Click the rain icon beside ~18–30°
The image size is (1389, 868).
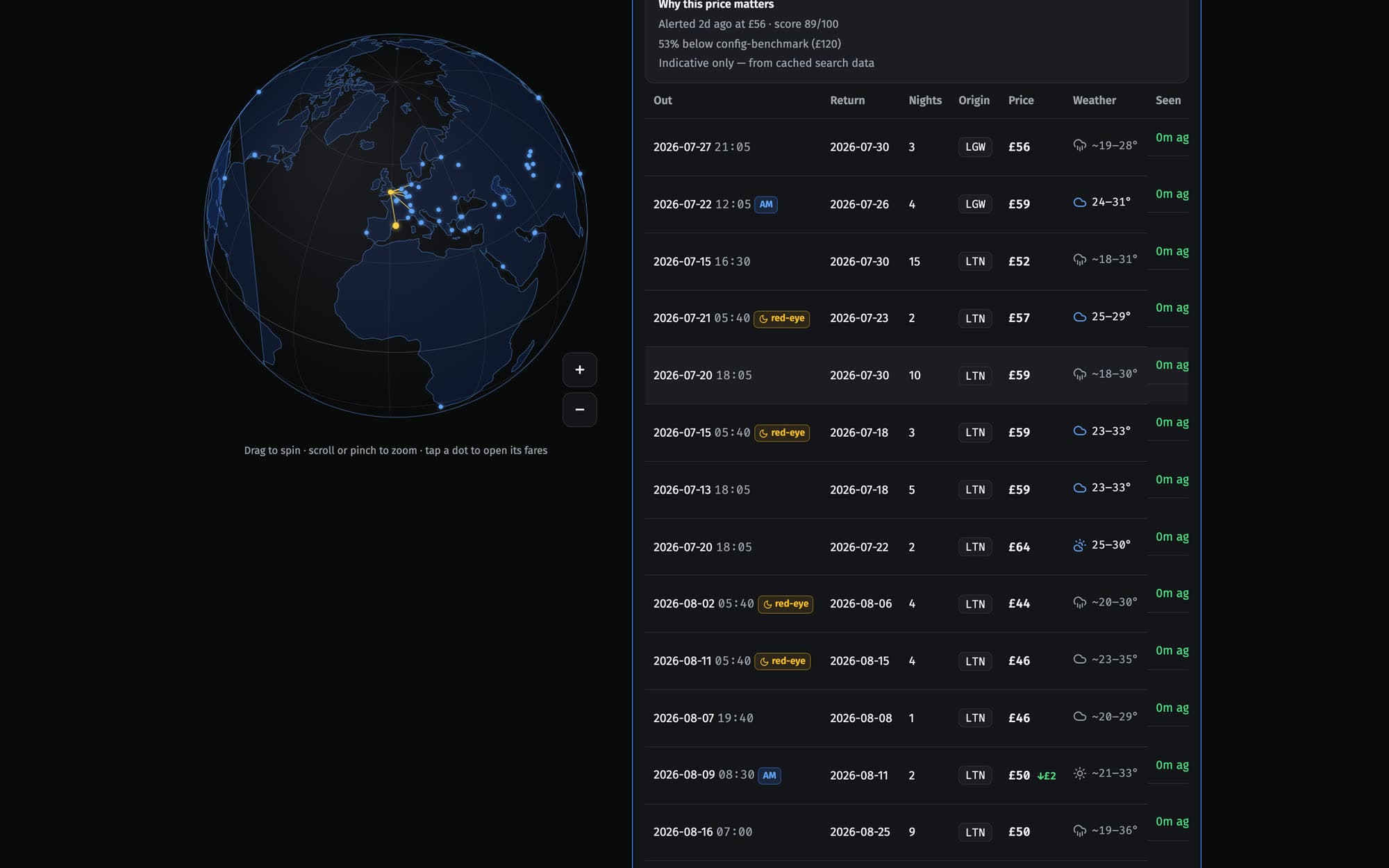[1079, 375]
